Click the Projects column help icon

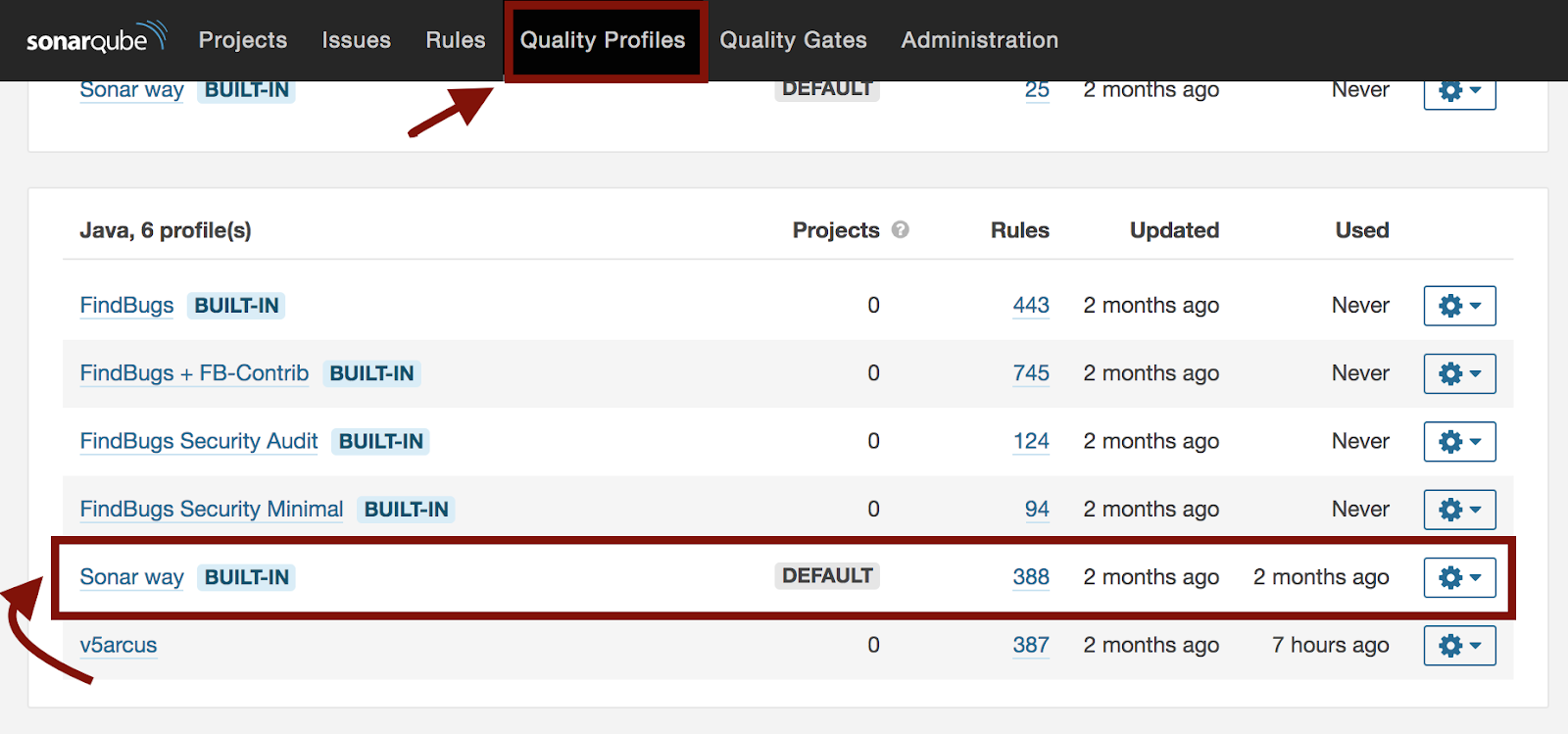(901, 229)
